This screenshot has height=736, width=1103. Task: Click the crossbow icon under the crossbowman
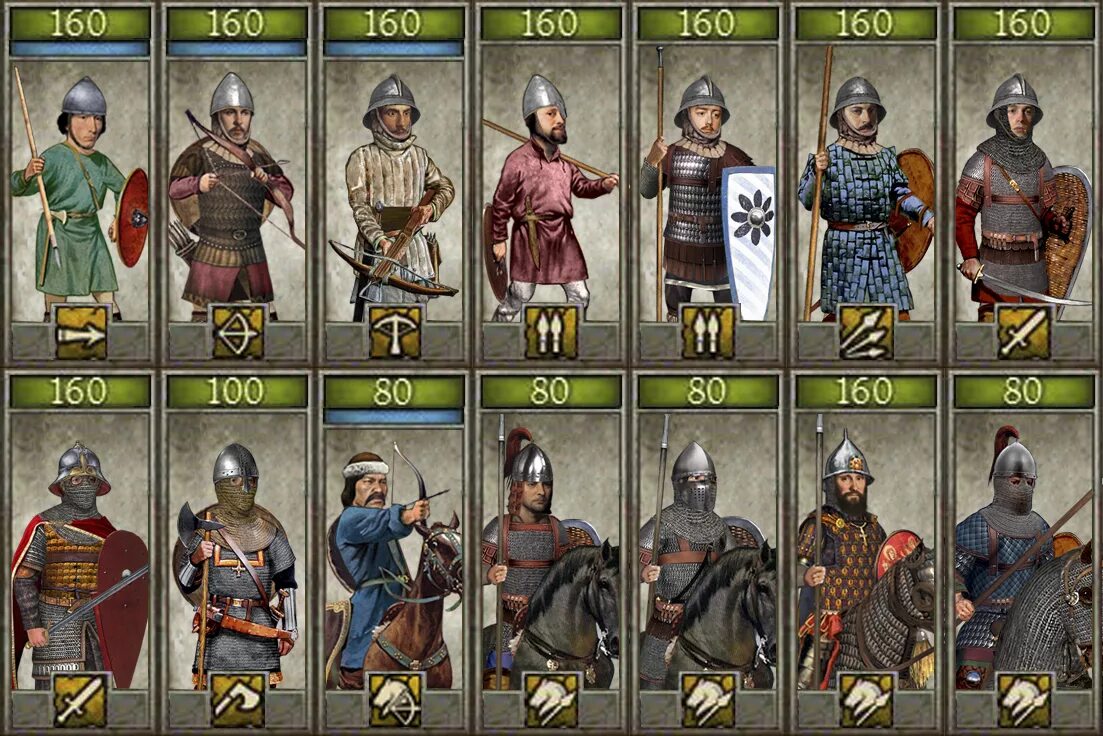pos(395,331)
